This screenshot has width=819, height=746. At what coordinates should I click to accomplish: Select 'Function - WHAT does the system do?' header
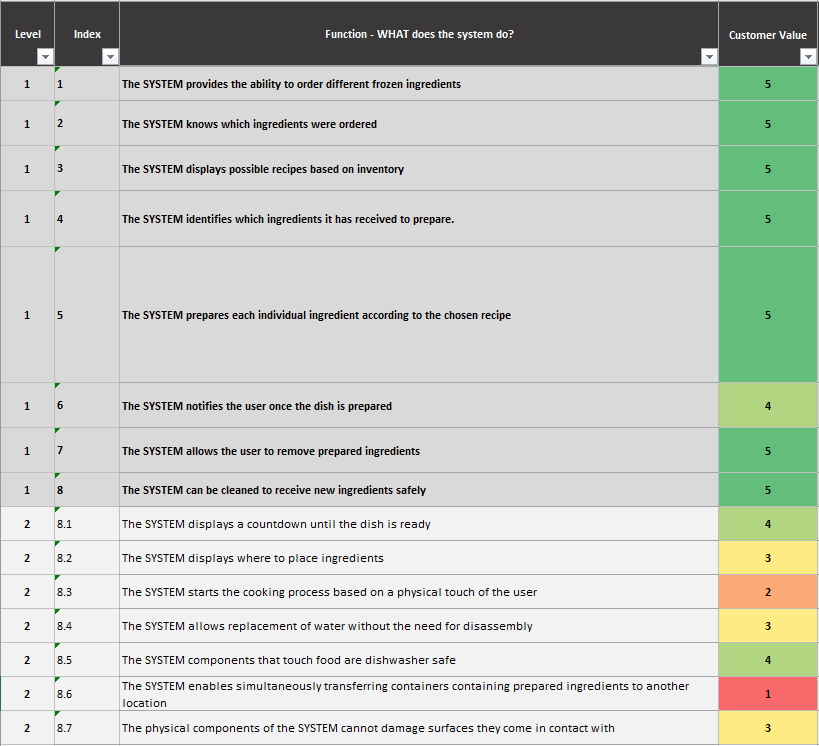[x=419, y=34]
